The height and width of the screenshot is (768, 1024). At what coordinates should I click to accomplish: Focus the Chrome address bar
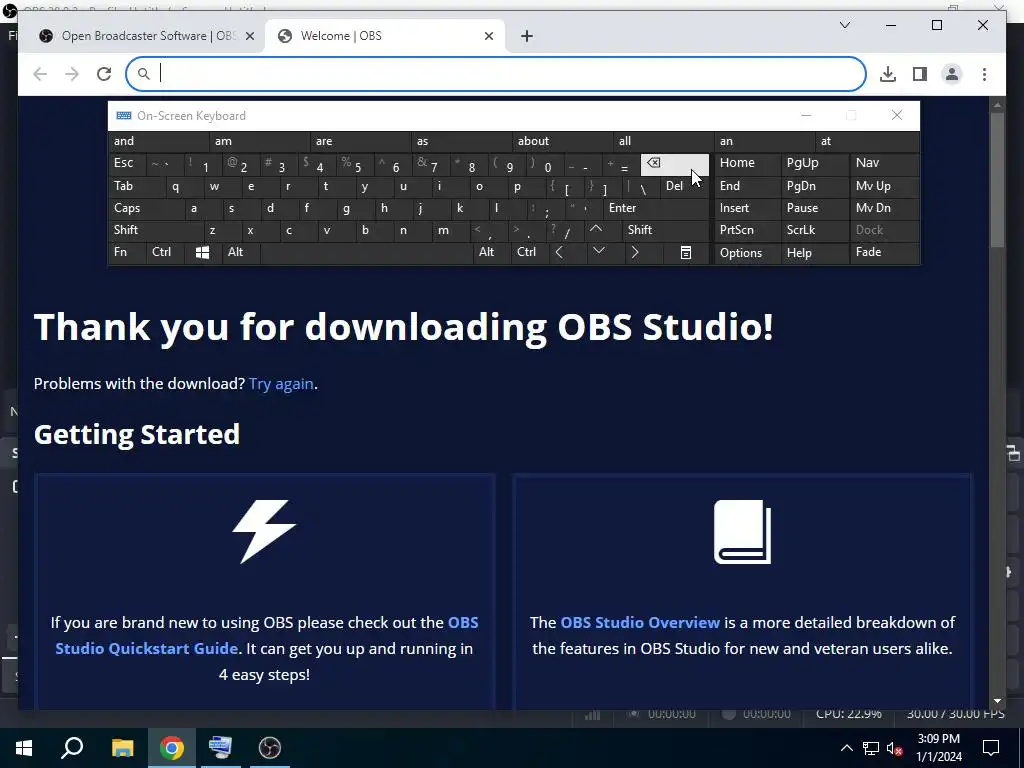pyautogui.click(x=496, y=74)
